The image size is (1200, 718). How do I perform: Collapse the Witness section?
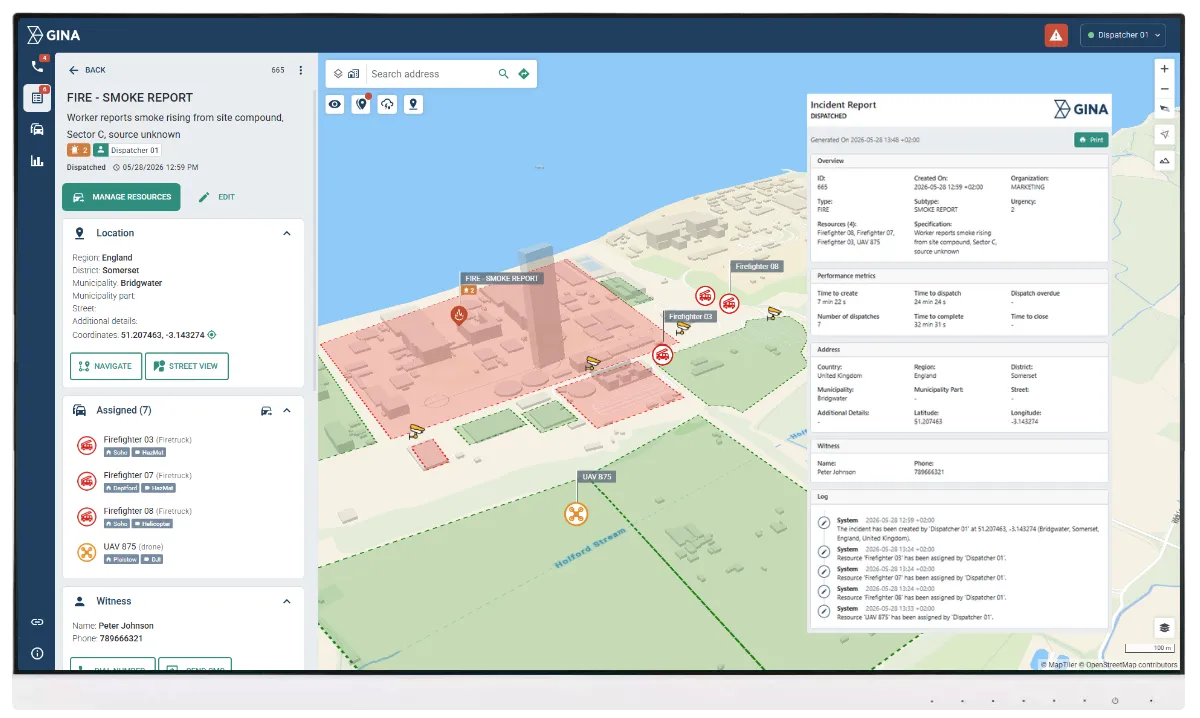pyautogui.click(x=287, y=601)
